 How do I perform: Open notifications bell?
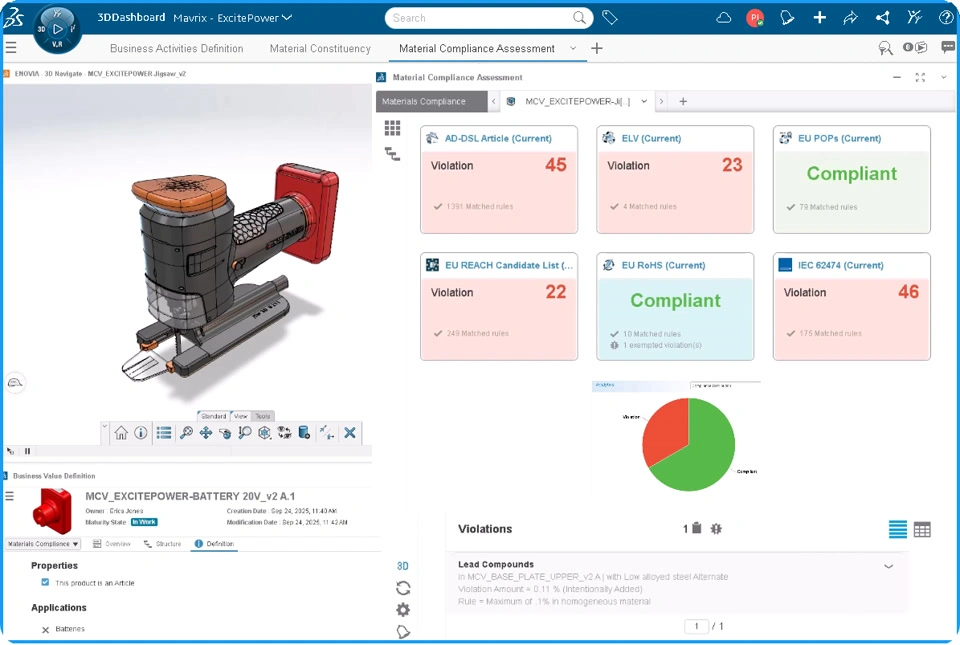tap(787, 18)
